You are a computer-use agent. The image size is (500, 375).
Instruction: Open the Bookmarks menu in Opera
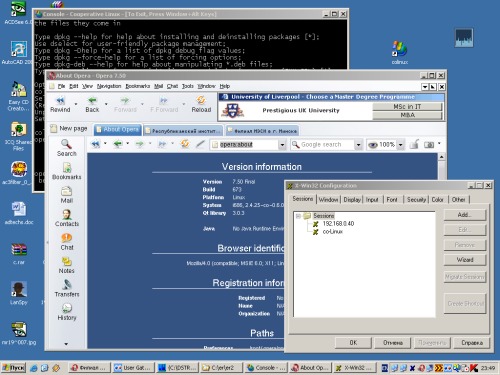click(x=138, y=86)
